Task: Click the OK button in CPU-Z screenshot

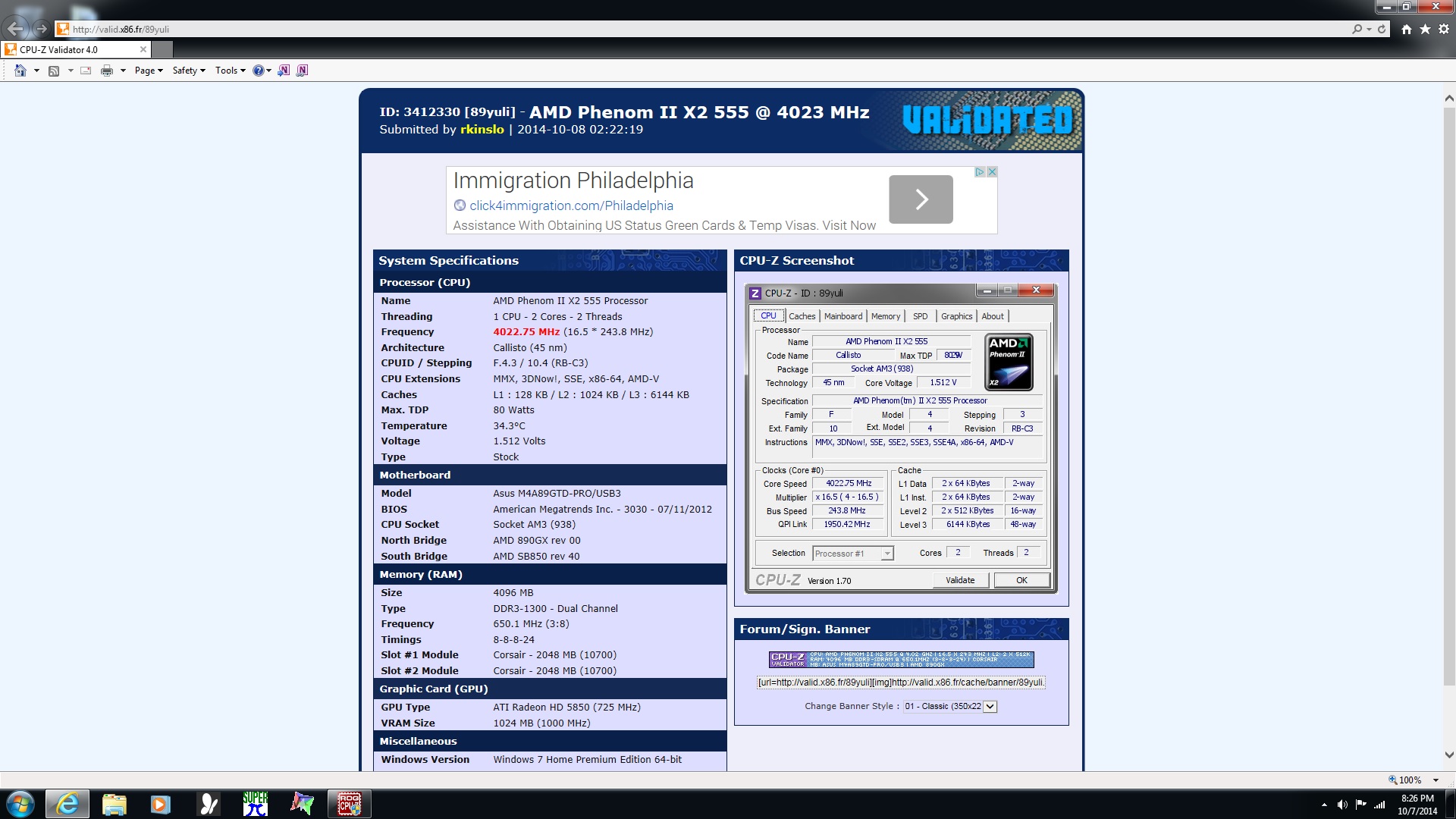Action: coord(1021,580)
